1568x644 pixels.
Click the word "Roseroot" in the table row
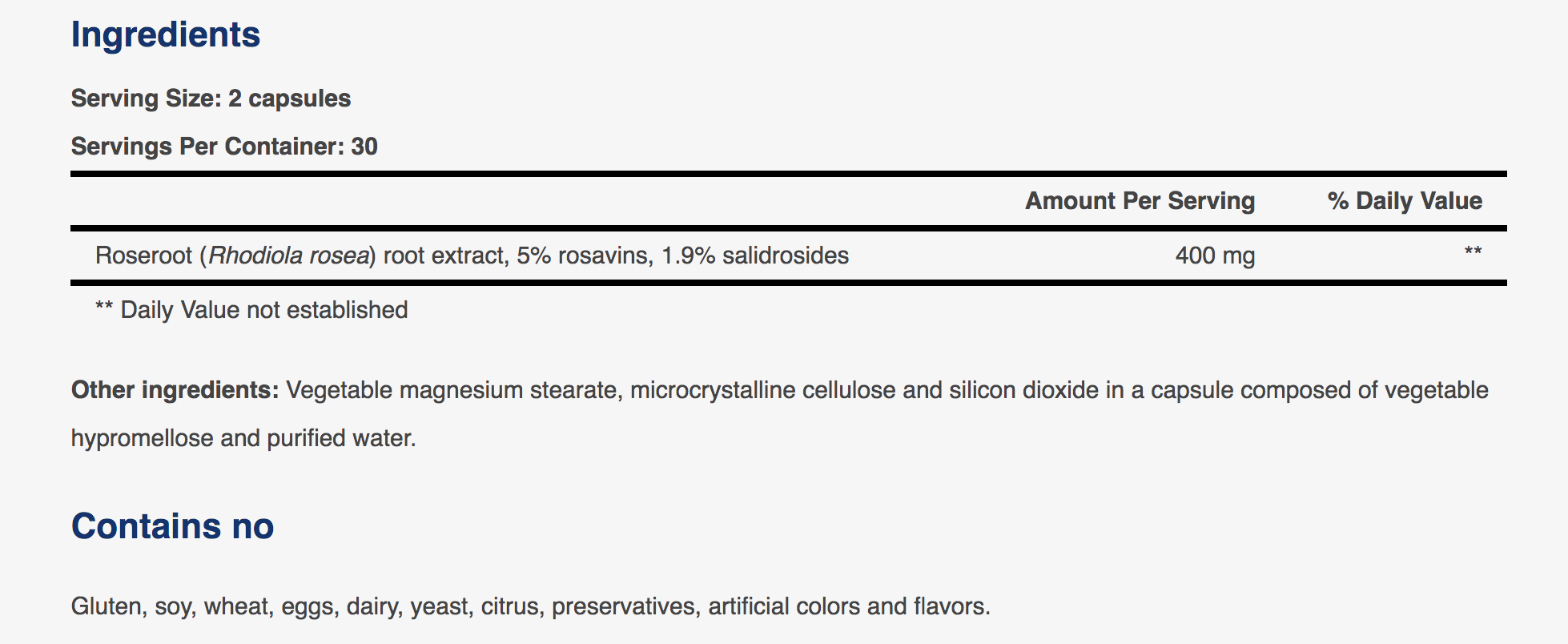click(143, 256)
